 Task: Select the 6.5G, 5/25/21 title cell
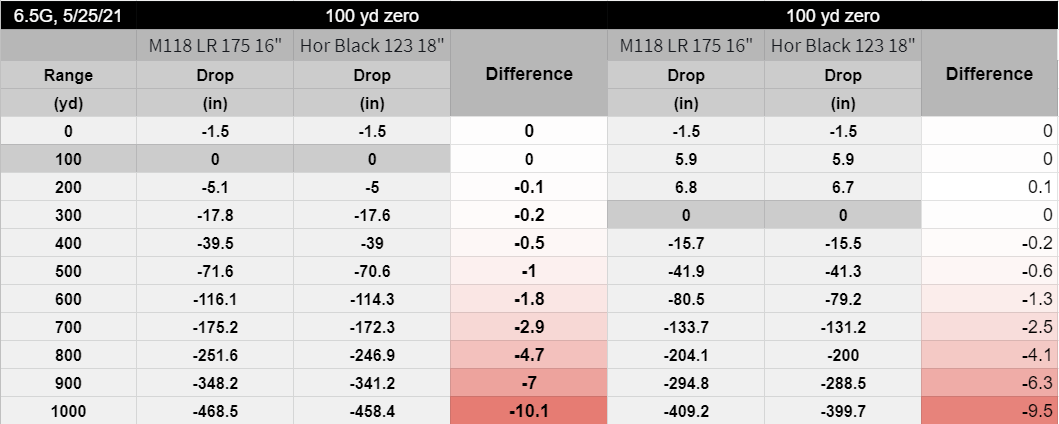pyautogui.click(x=68, y=15)
